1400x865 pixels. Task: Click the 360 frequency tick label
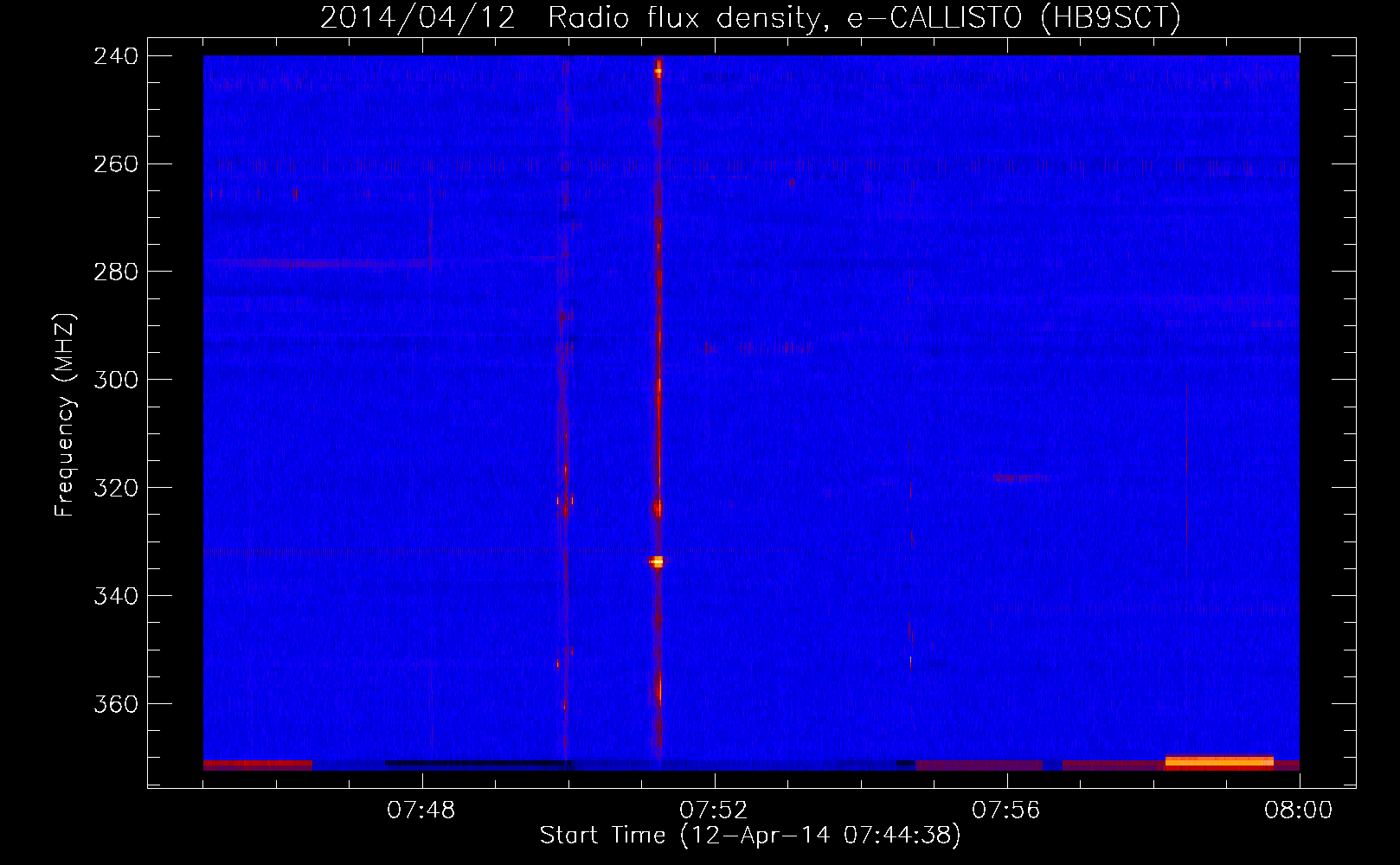point(116,705)
